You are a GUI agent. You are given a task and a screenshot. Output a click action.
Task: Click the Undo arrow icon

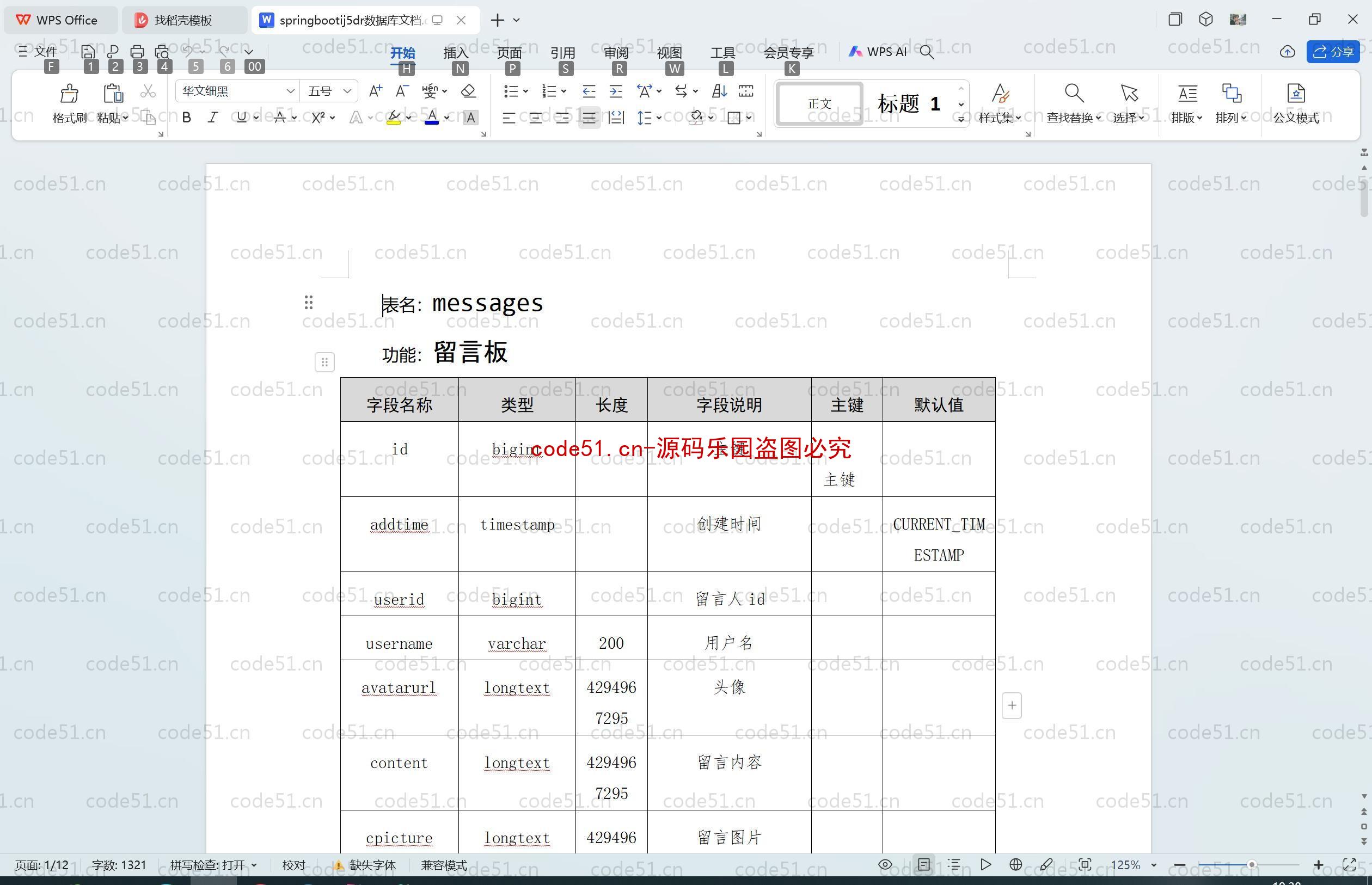188,51
